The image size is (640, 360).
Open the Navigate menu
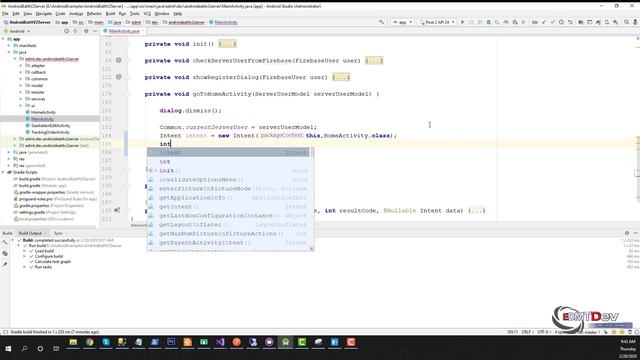(x=44, y=13)
